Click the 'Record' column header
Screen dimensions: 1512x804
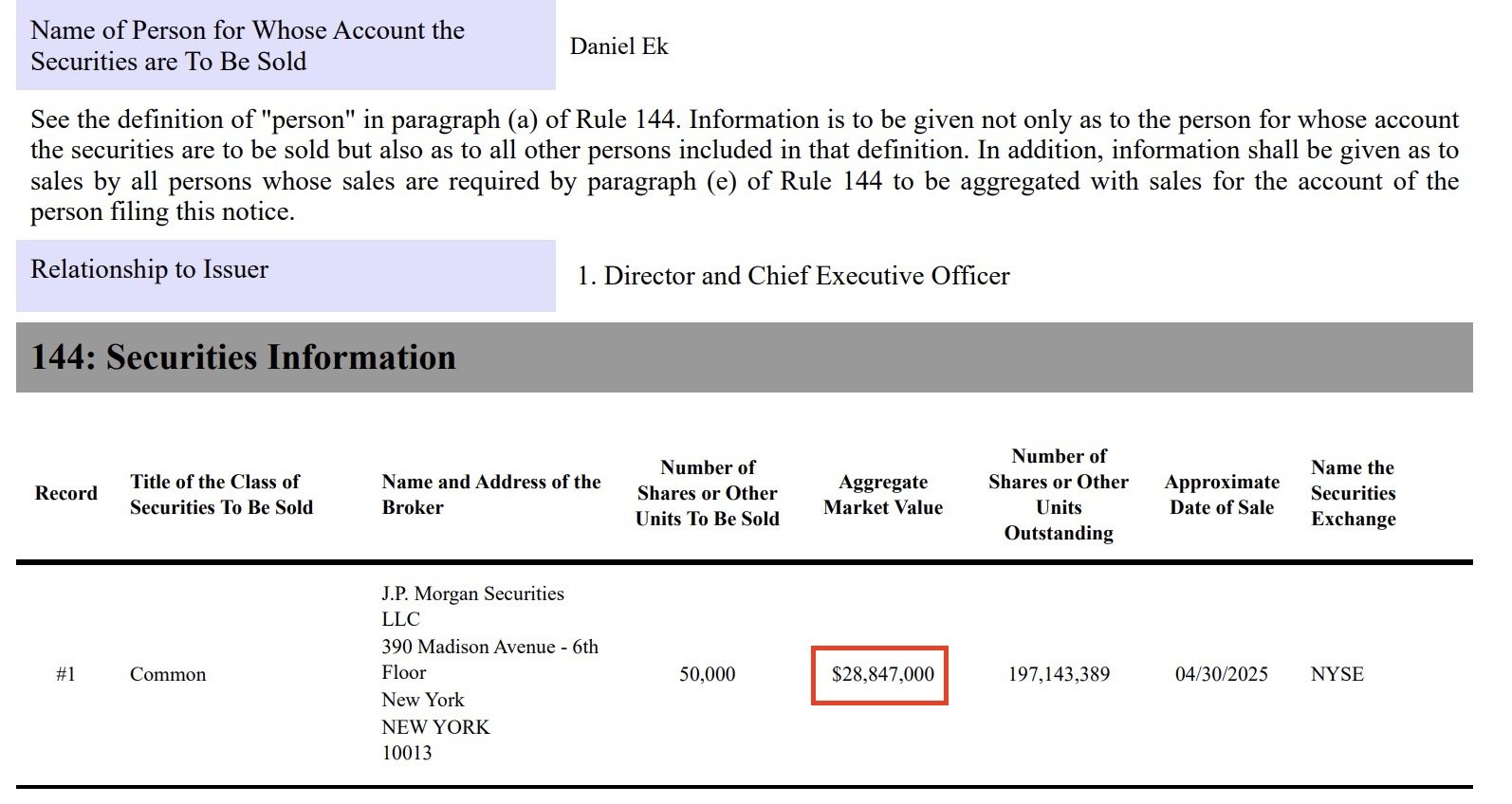click(x=66, y=493)
